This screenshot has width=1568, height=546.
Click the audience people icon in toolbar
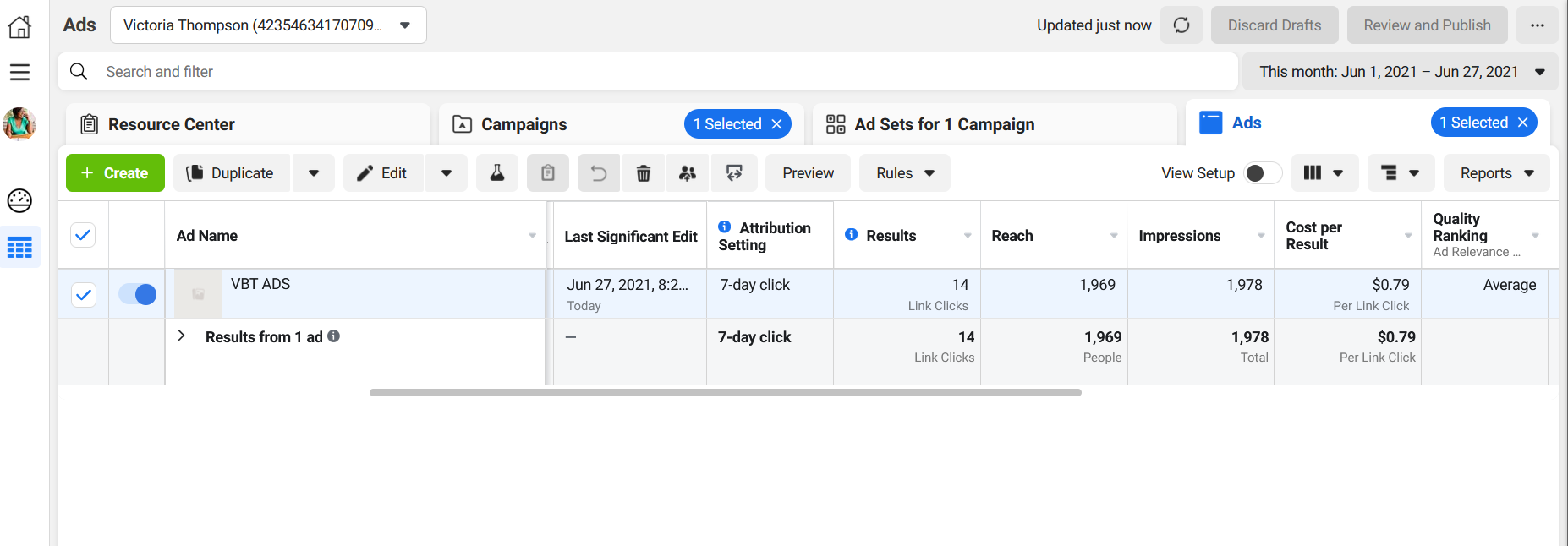[x=688, y=173]
